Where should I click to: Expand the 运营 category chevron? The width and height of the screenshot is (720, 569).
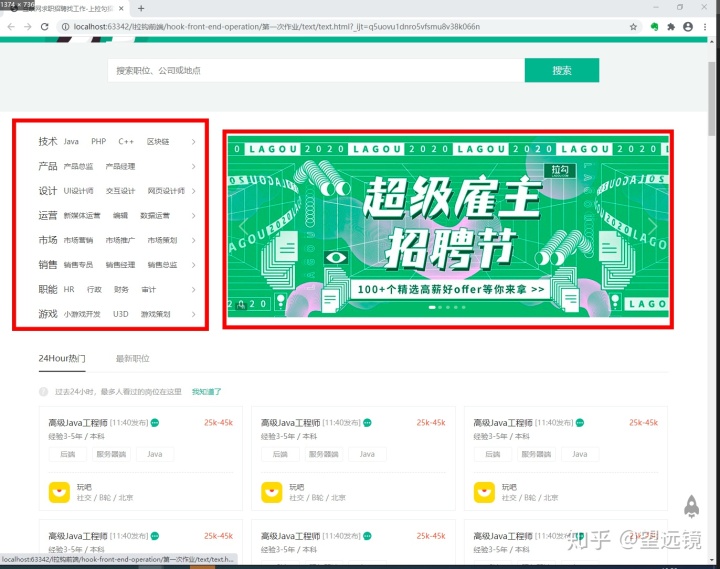[x=193, y=215]
